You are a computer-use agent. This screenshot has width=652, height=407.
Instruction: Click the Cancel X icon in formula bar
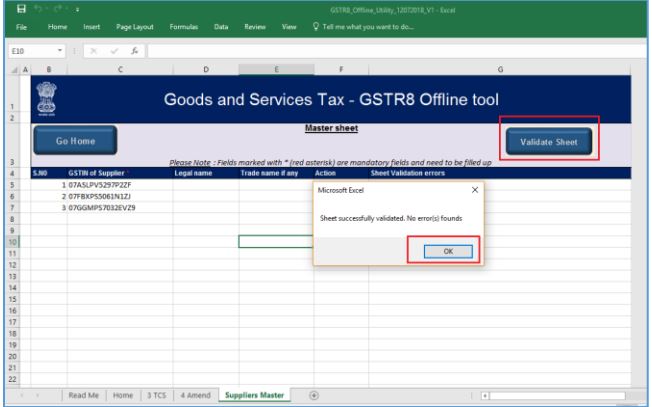tap(94, 51)
